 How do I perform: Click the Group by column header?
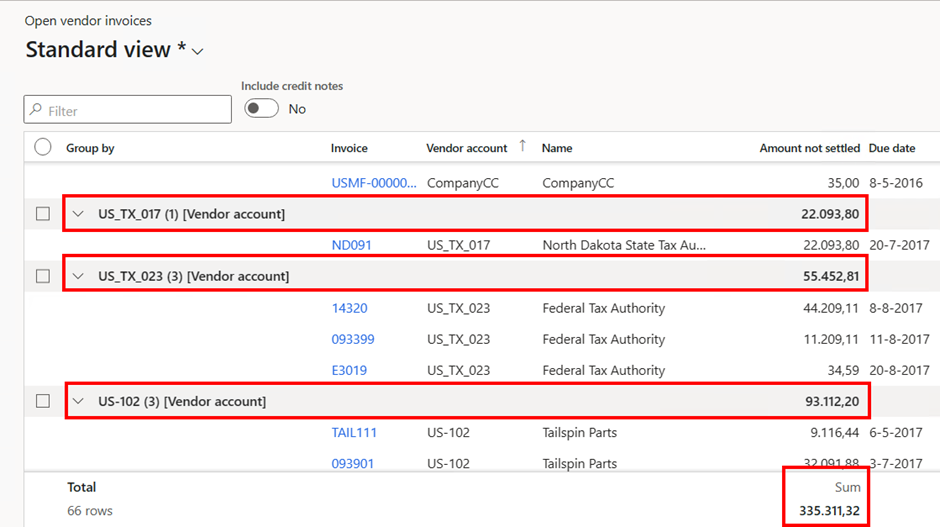[x=90, y=148]
